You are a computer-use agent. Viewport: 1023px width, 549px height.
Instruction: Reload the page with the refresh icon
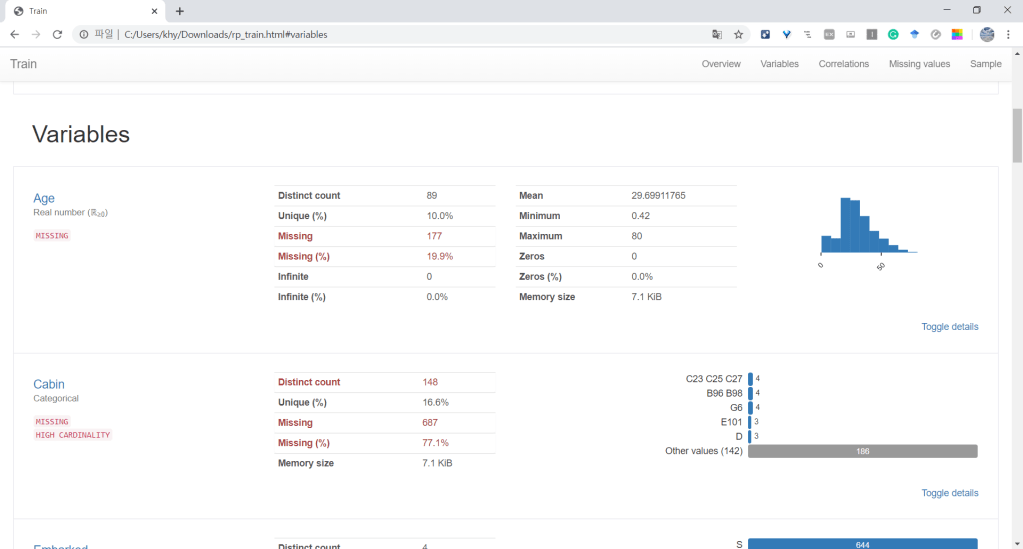click(x=57, y=34)
